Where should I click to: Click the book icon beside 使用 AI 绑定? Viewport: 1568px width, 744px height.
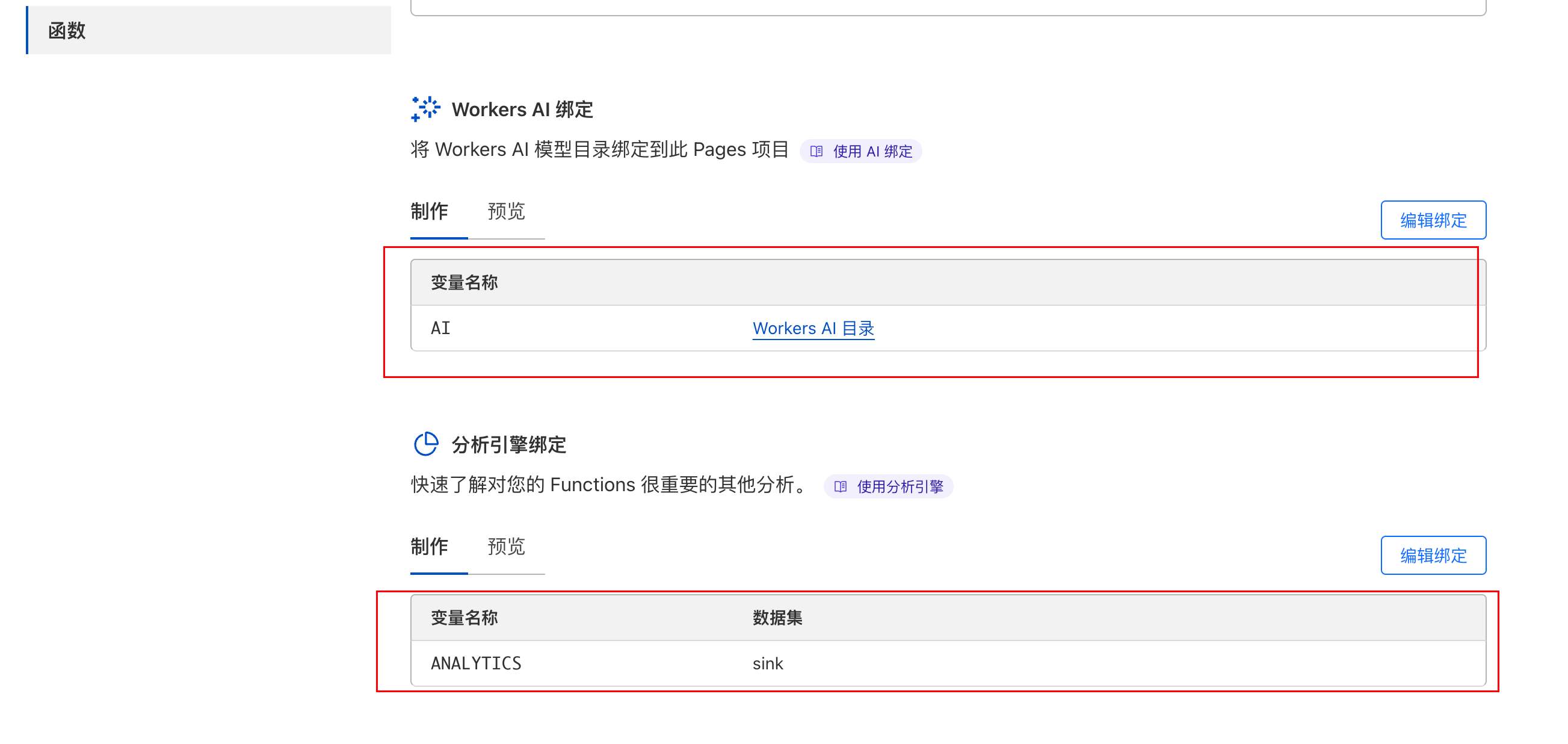pos(817,151)
